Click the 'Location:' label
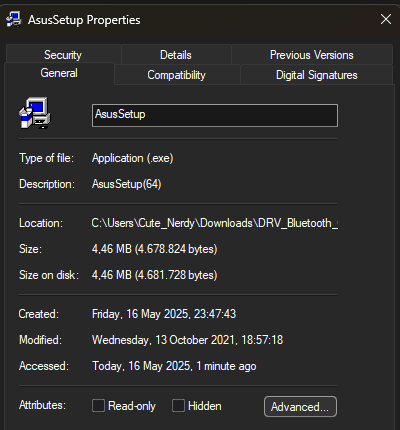 click(41, 223)
